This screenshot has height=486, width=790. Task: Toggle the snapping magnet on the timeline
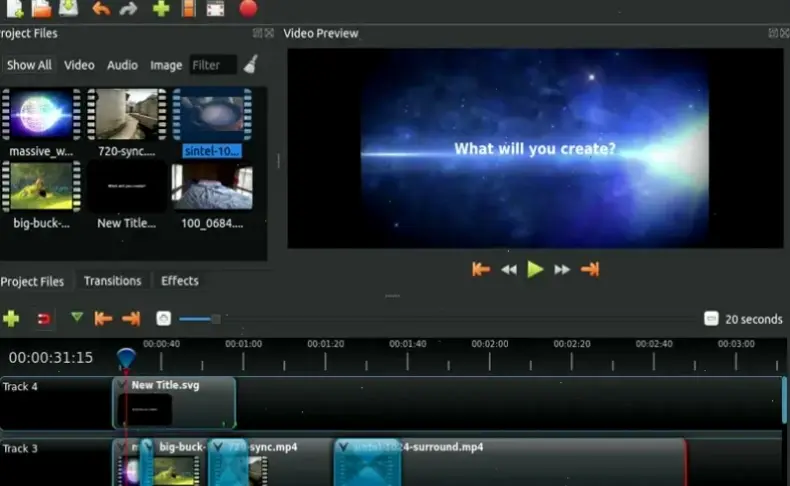(x=43, y=319)
